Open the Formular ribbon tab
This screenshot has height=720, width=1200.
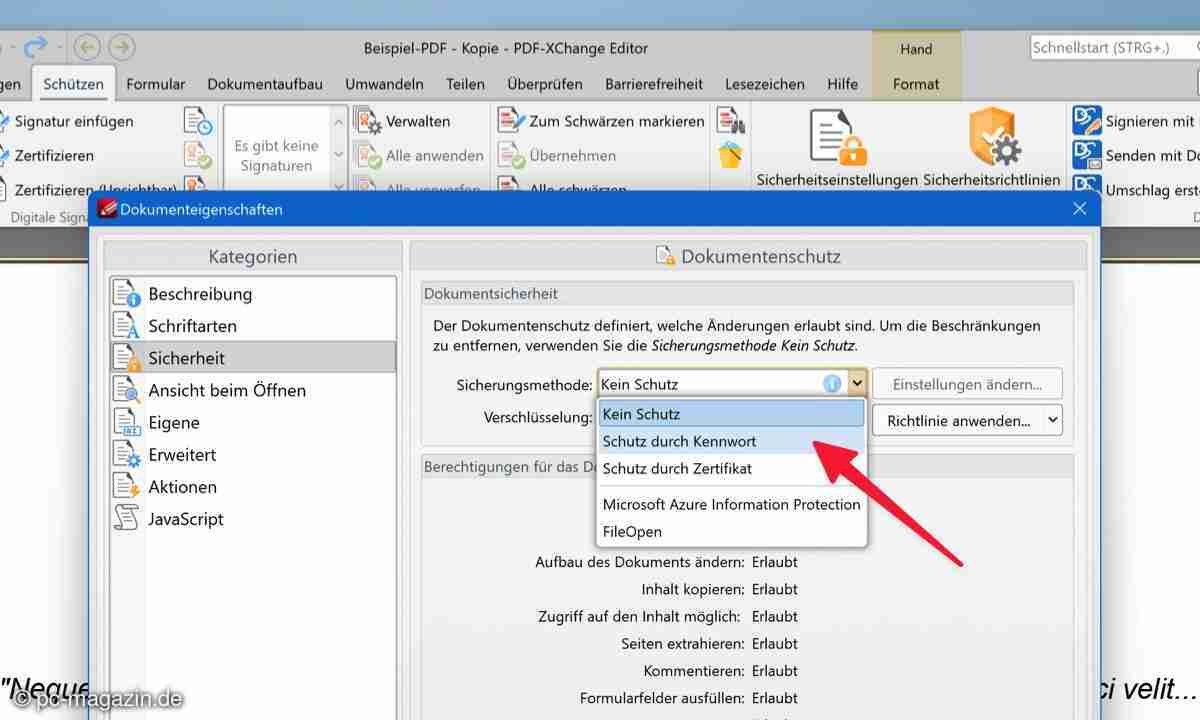pos(155,84)
